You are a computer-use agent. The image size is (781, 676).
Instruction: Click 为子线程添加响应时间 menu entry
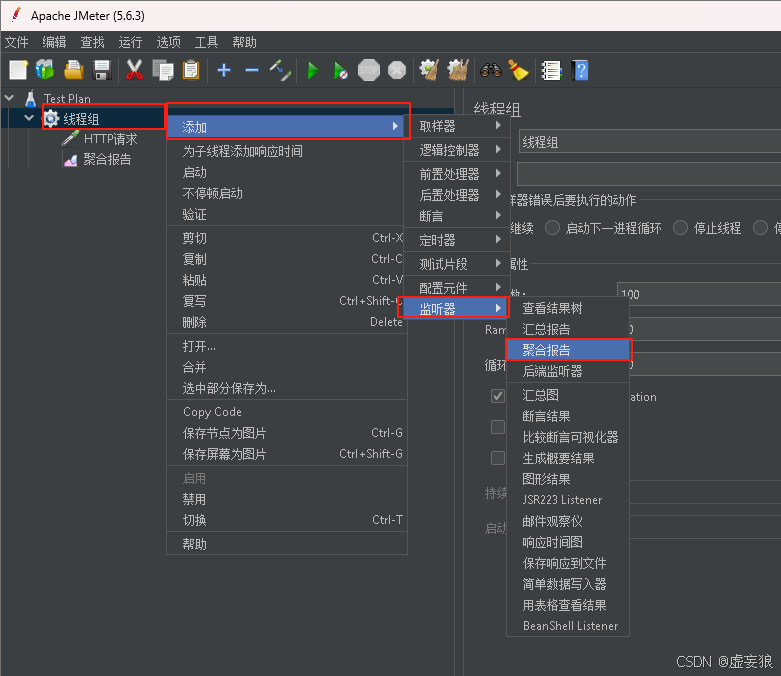[287, 151]
